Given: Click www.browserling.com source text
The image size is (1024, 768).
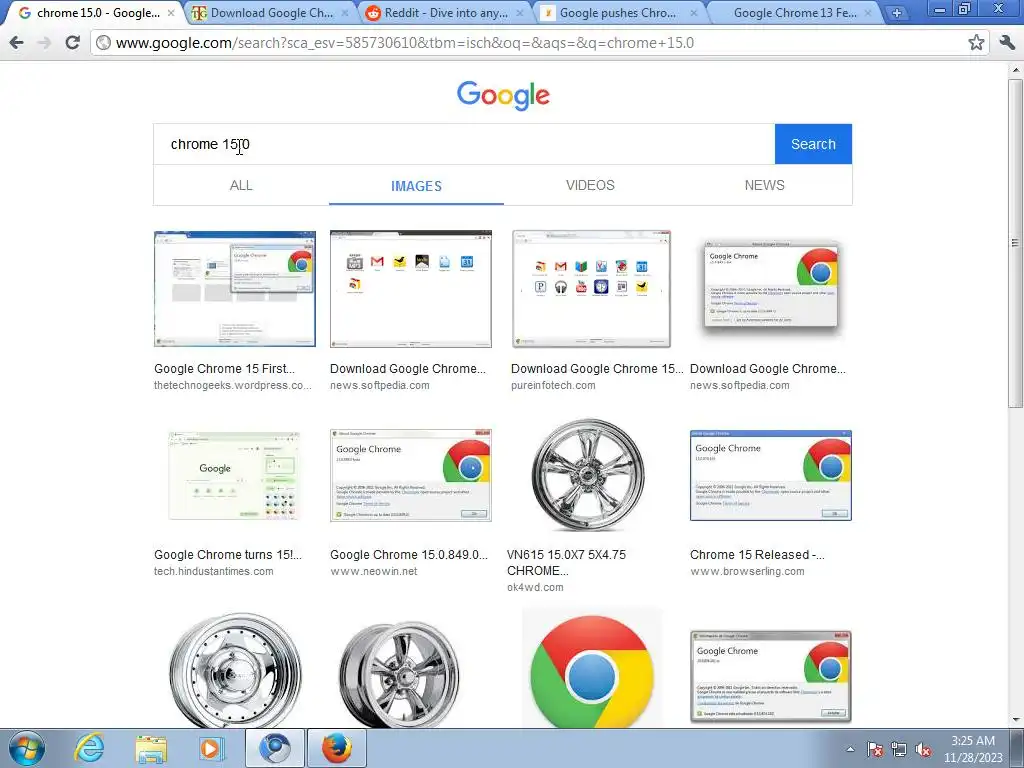Looking at the screenshot, I should [x=747, y=571].
